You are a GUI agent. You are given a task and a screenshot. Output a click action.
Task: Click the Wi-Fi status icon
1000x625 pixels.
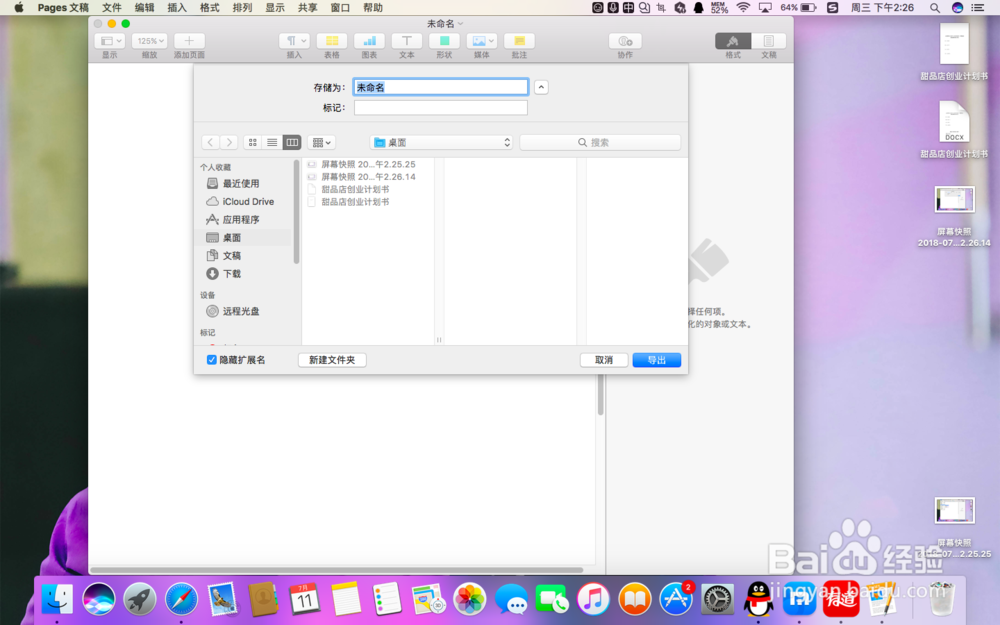click(x=743, y=8)
